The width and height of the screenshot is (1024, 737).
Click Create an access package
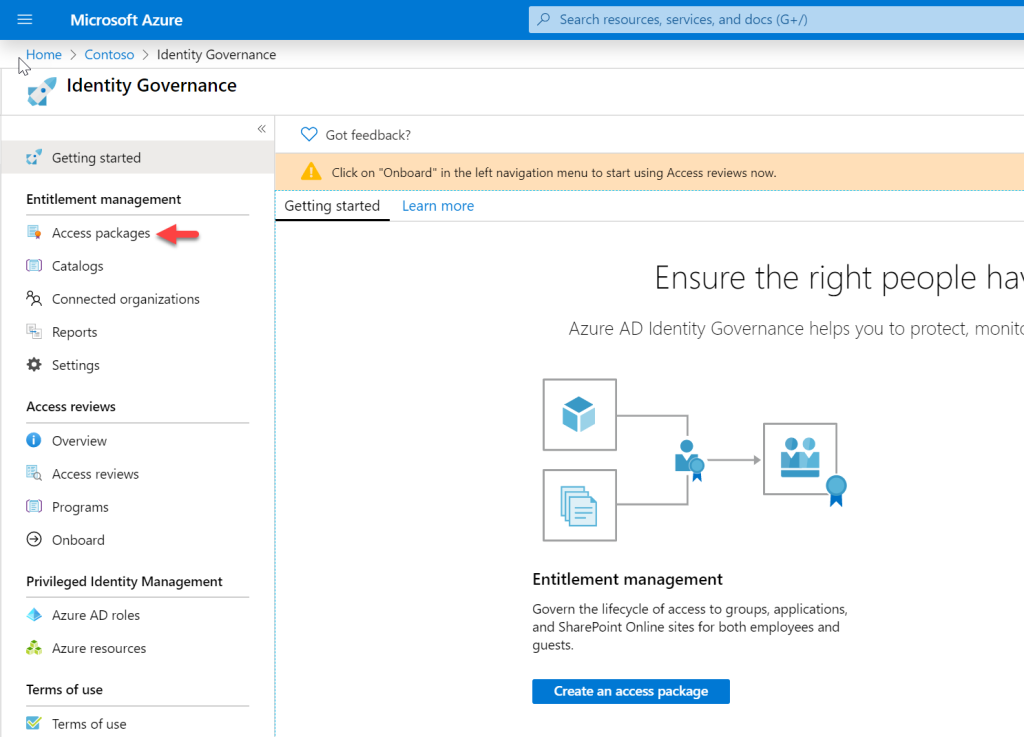click(x=630, y=691)
